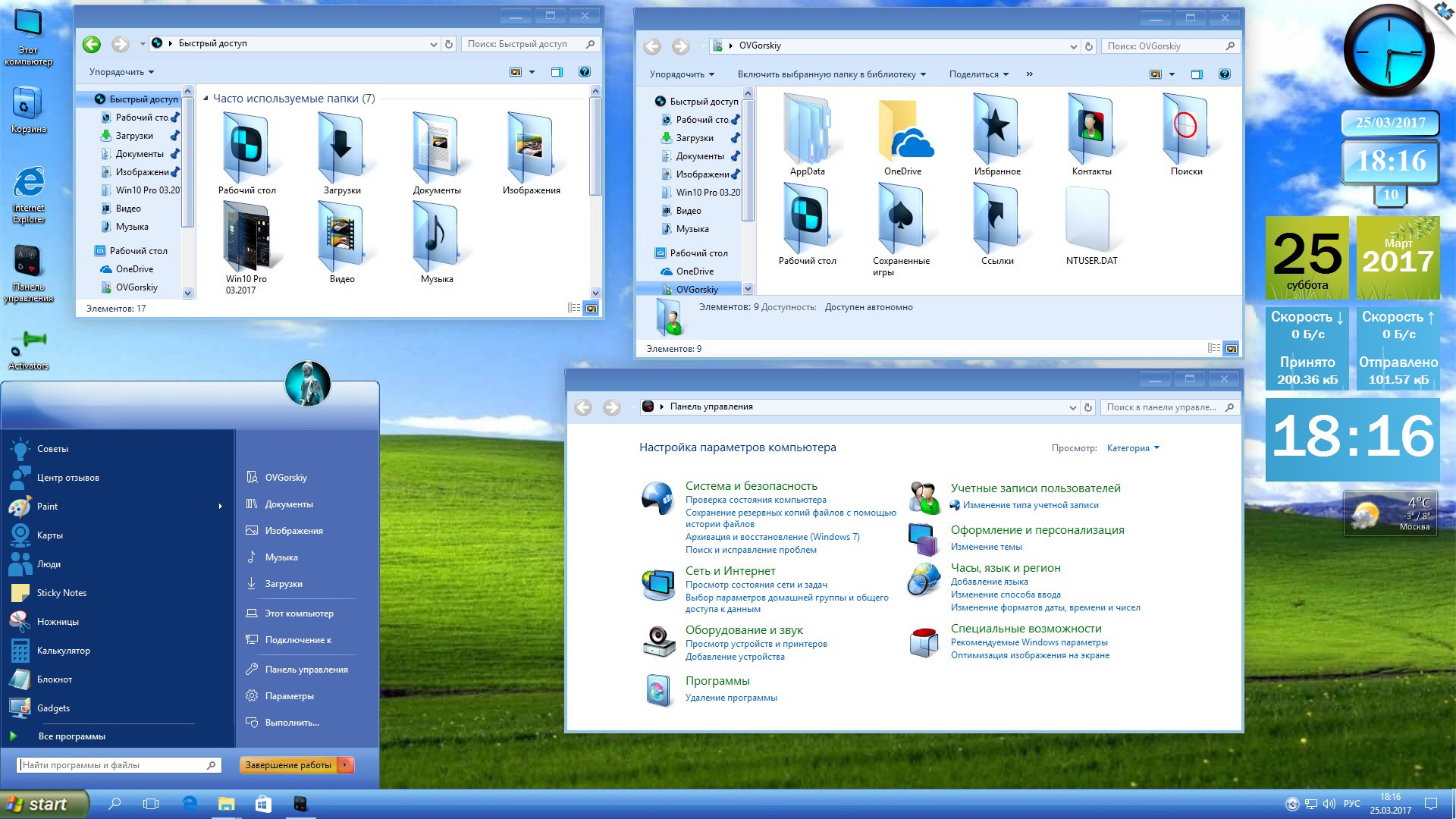Open the Просмотр Категория dropdown

[1133, 448]
